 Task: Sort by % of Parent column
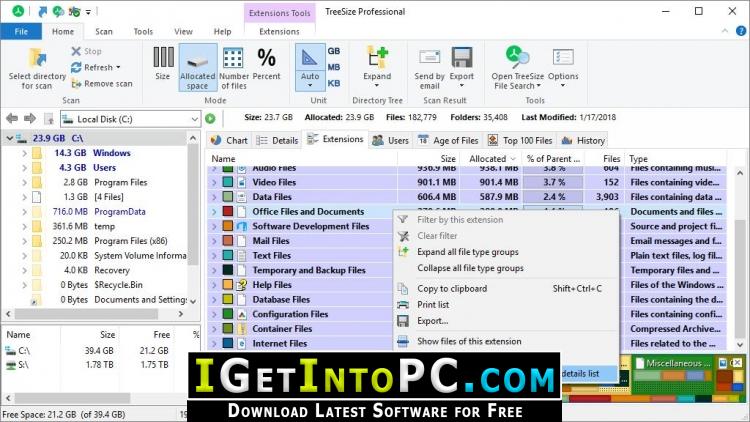click(x=553, y=158)
